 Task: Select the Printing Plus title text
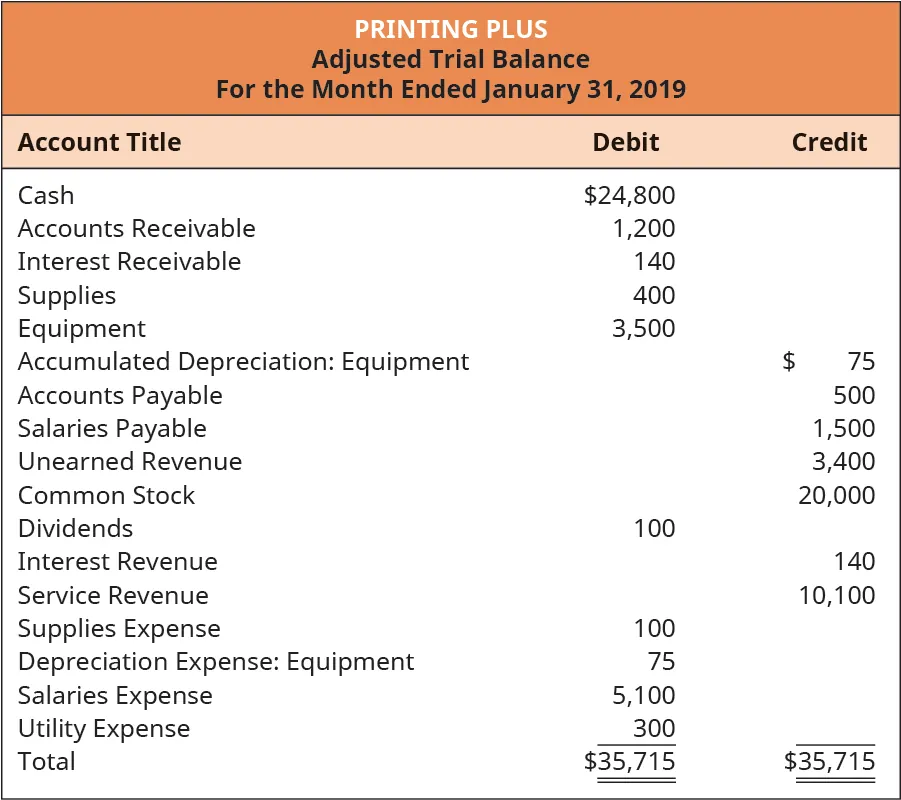tap(450, 28)
